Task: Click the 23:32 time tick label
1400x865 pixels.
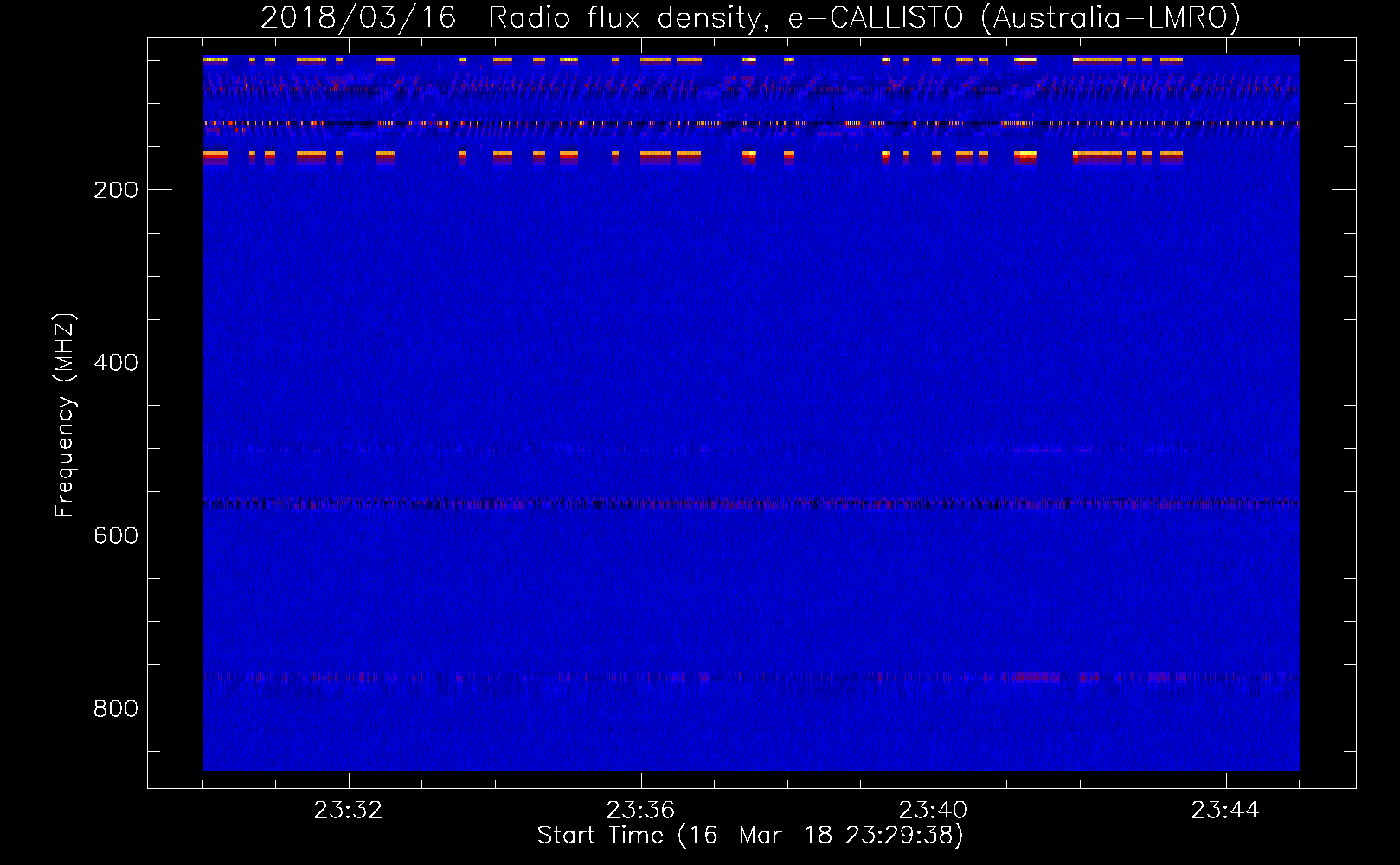Action: pyautogui.click(x=348, y=811)
